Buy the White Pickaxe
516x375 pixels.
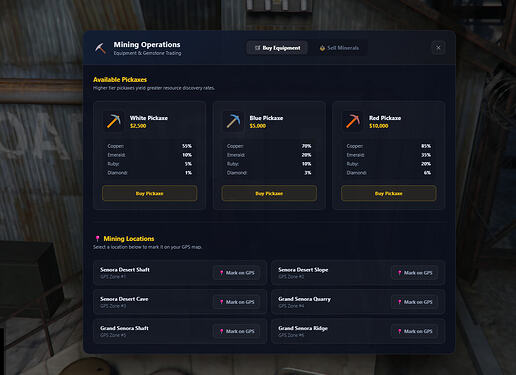[150, 193]
